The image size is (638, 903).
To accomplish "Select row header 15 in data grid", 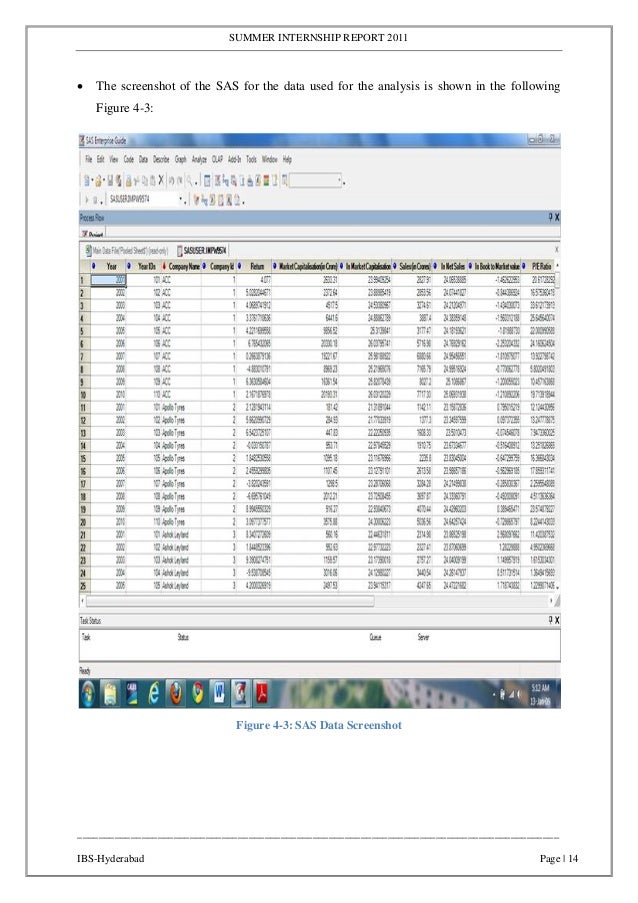I will coord(84,458).
